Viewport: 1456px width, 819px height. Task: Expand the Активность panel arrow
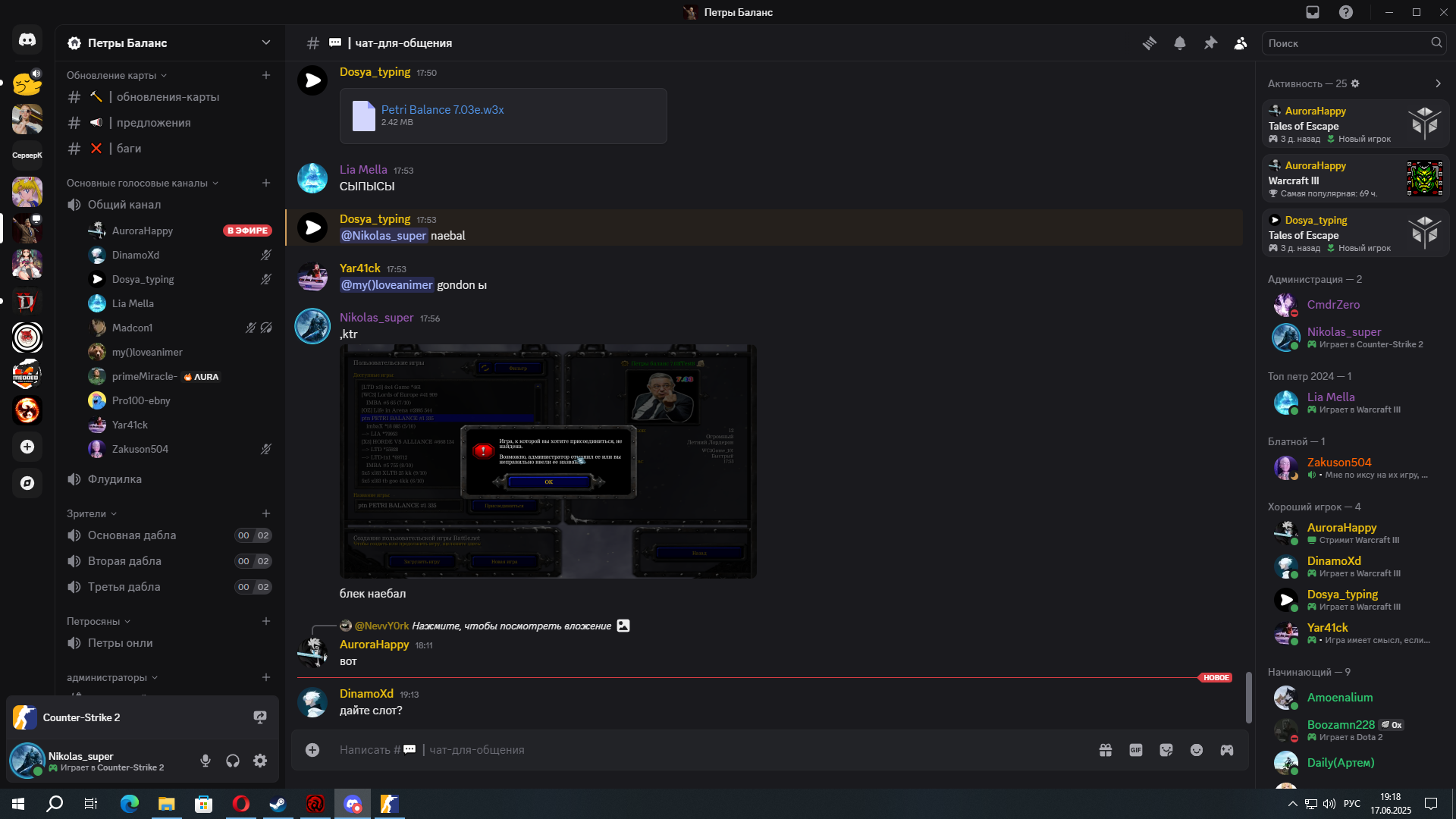point(1438,83)
